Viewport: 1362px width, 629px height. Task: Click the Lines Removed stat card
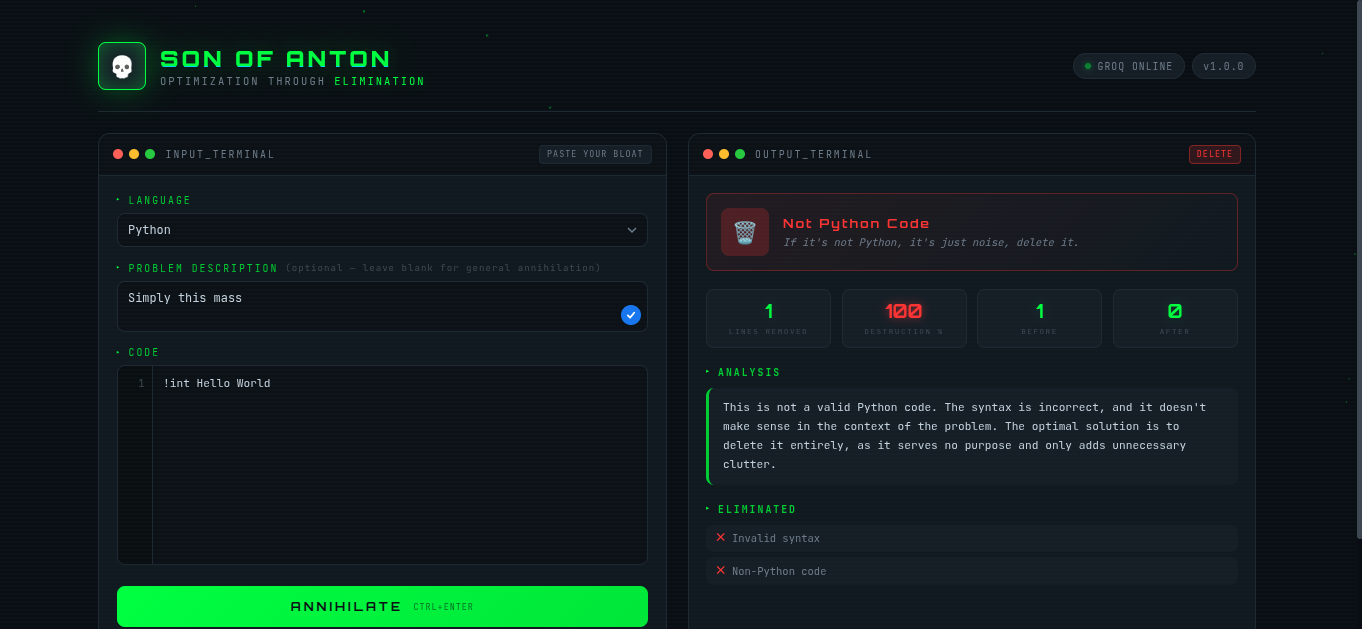(x=768, y=318)
